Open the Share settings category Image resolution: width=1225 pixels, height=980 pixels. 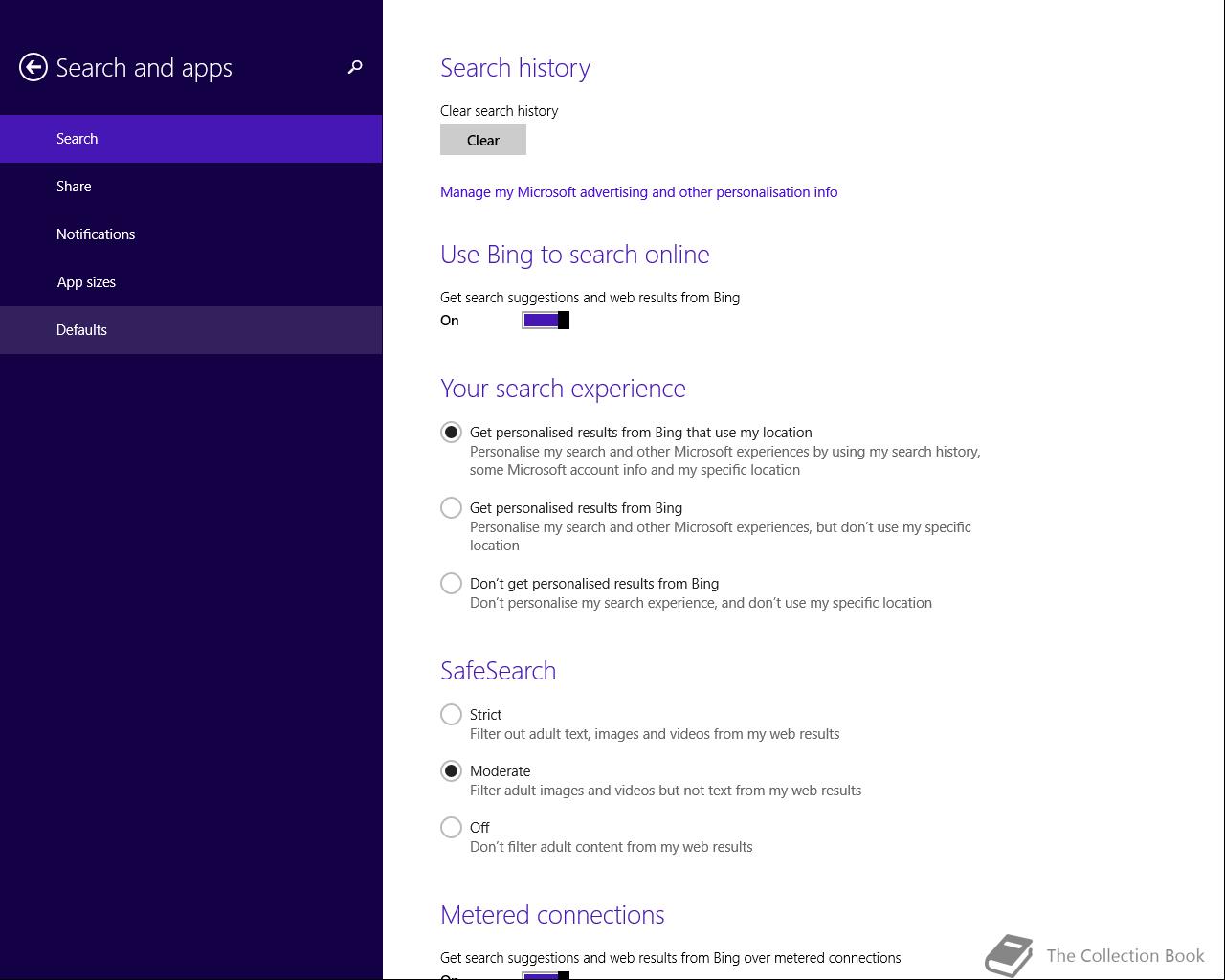pos(190,187)
